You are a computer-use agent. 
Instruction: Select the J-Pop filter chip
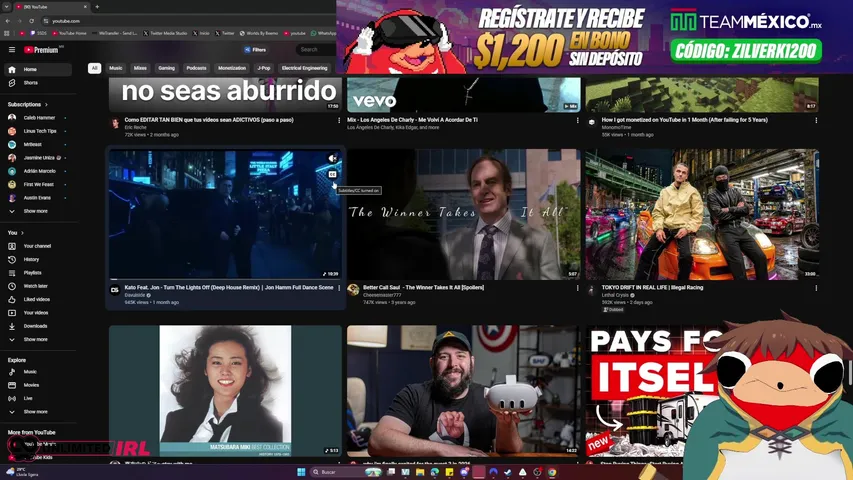pyautogui.click(x=264, y=68)
